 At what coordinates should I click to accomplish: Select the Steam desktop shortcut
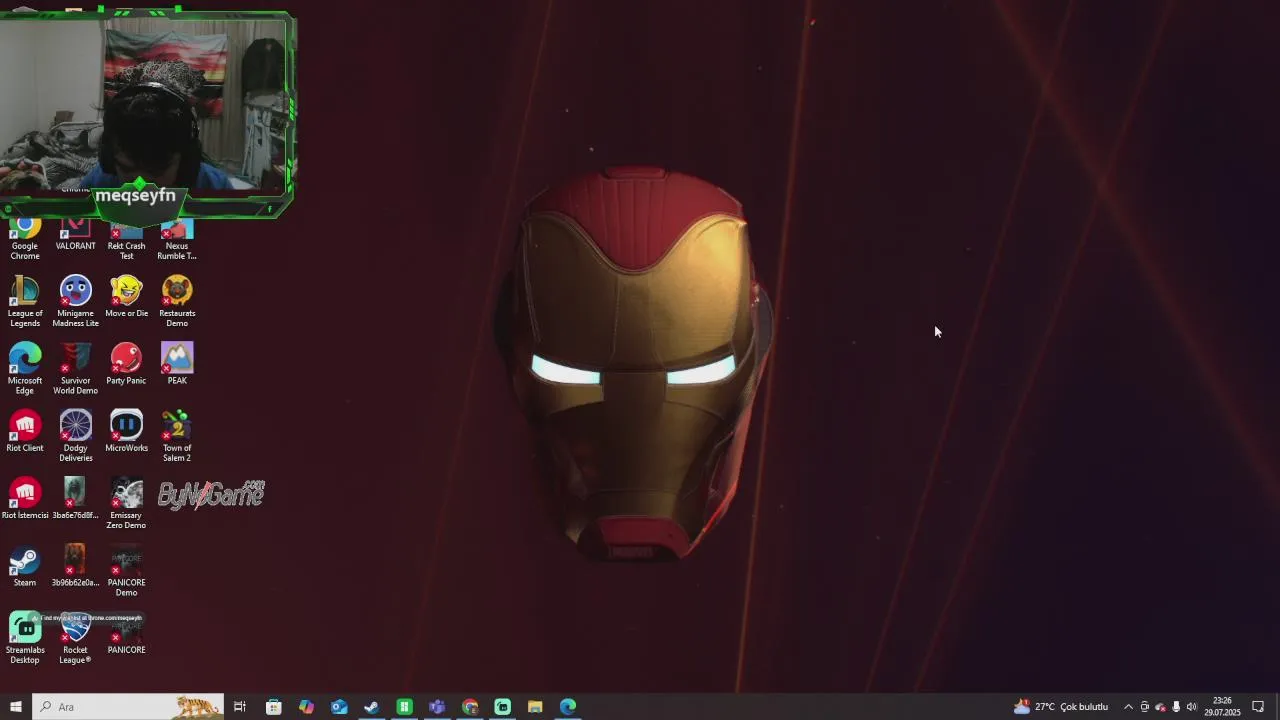(25, 565)
